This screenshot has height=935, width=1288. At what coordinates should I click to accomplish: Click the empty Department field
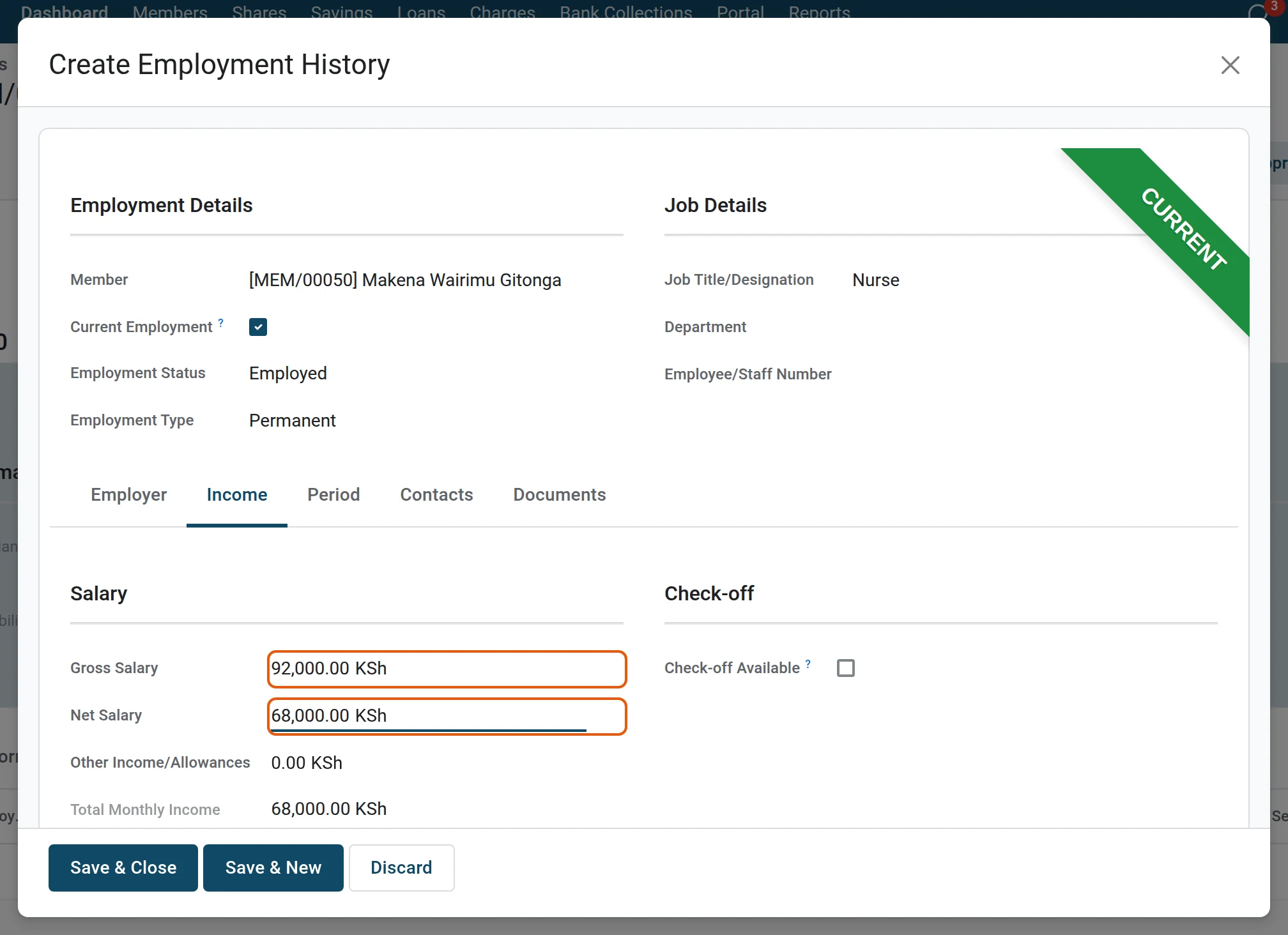pos(1035,327)
